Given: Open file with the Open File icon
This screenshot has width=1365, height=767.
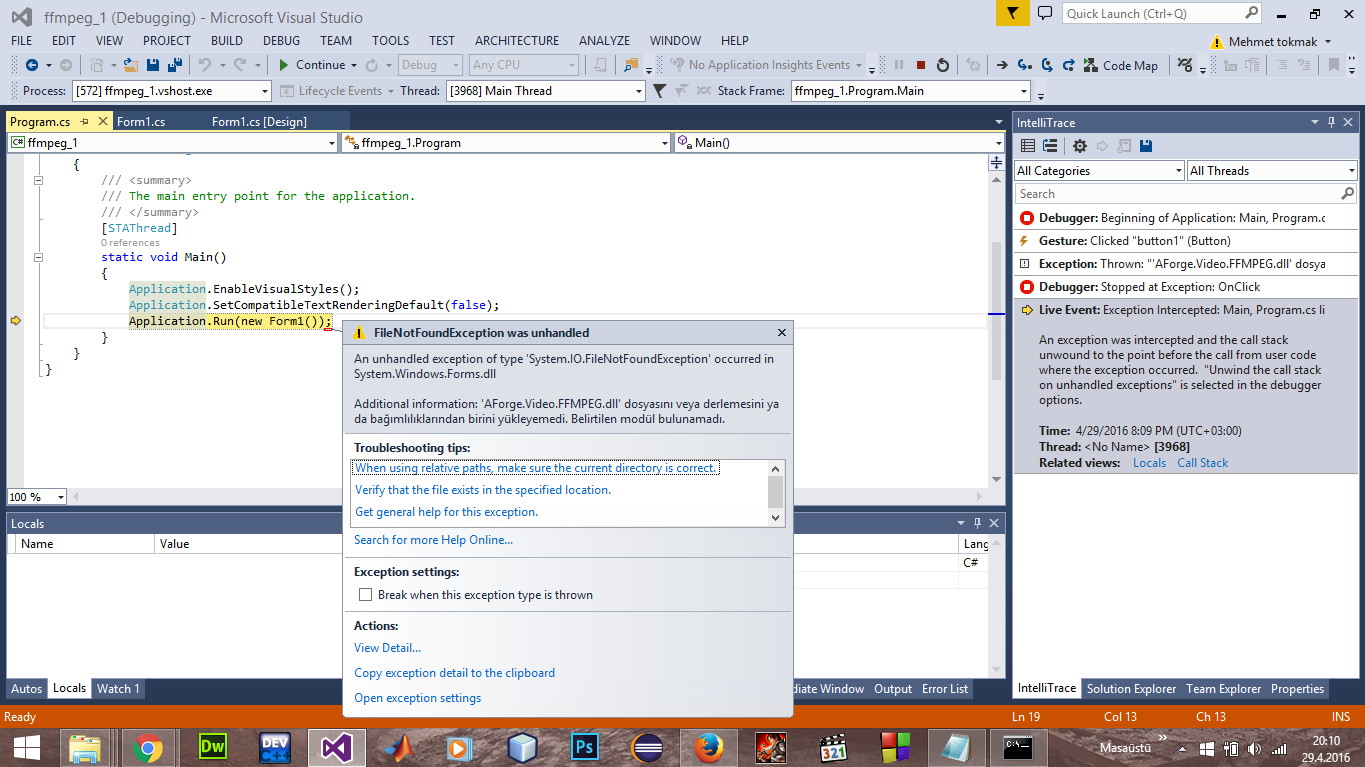Looking at the screenshot, I should click(x=130, y=65).
